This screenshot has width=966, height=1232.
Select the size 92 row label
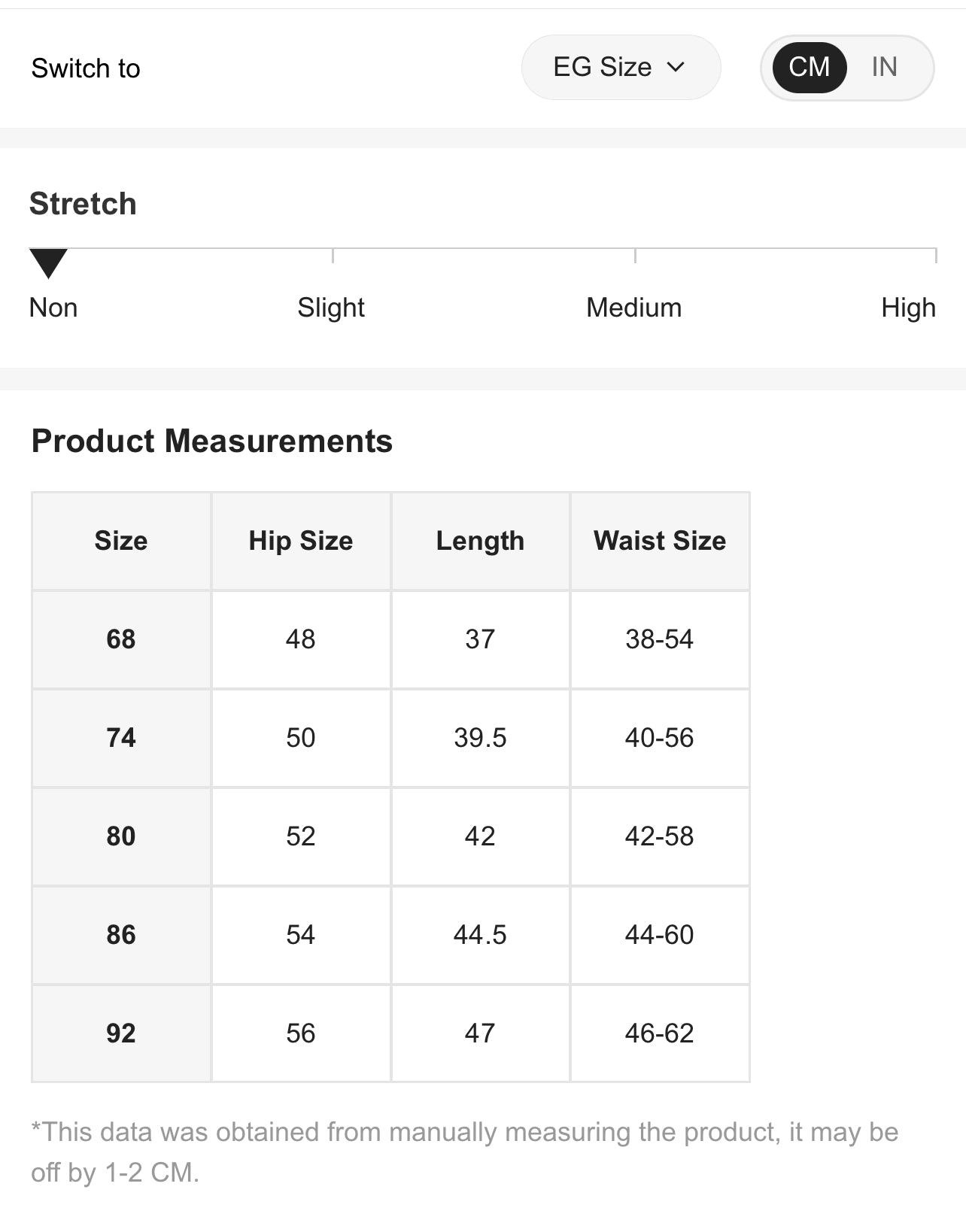coord(121,1033)
